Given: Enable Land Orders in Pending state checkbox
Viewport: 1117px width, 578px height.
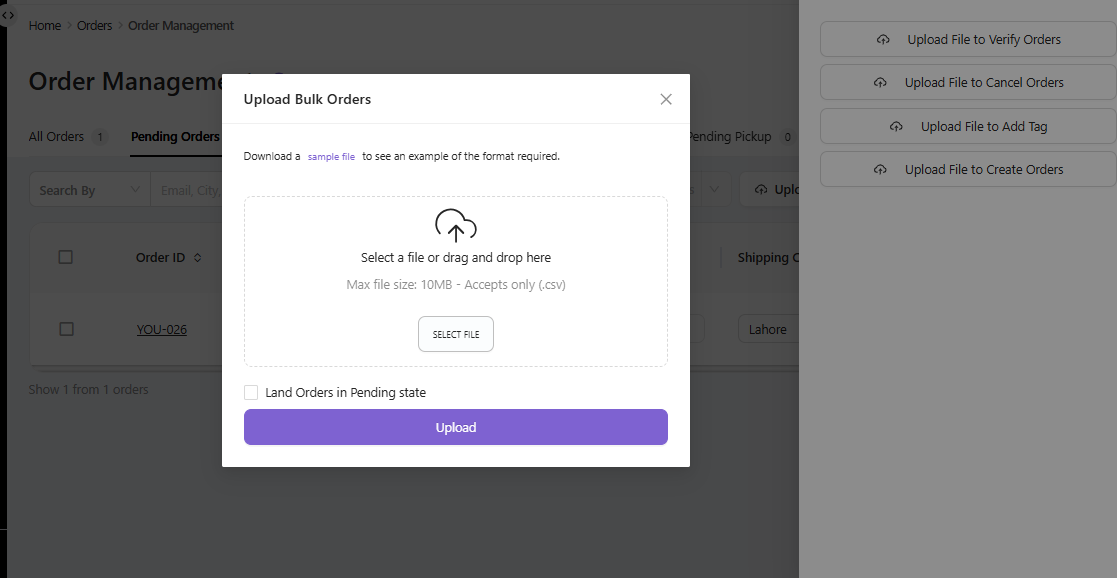Looking at the screenshot, I should [x=251, y=393].
